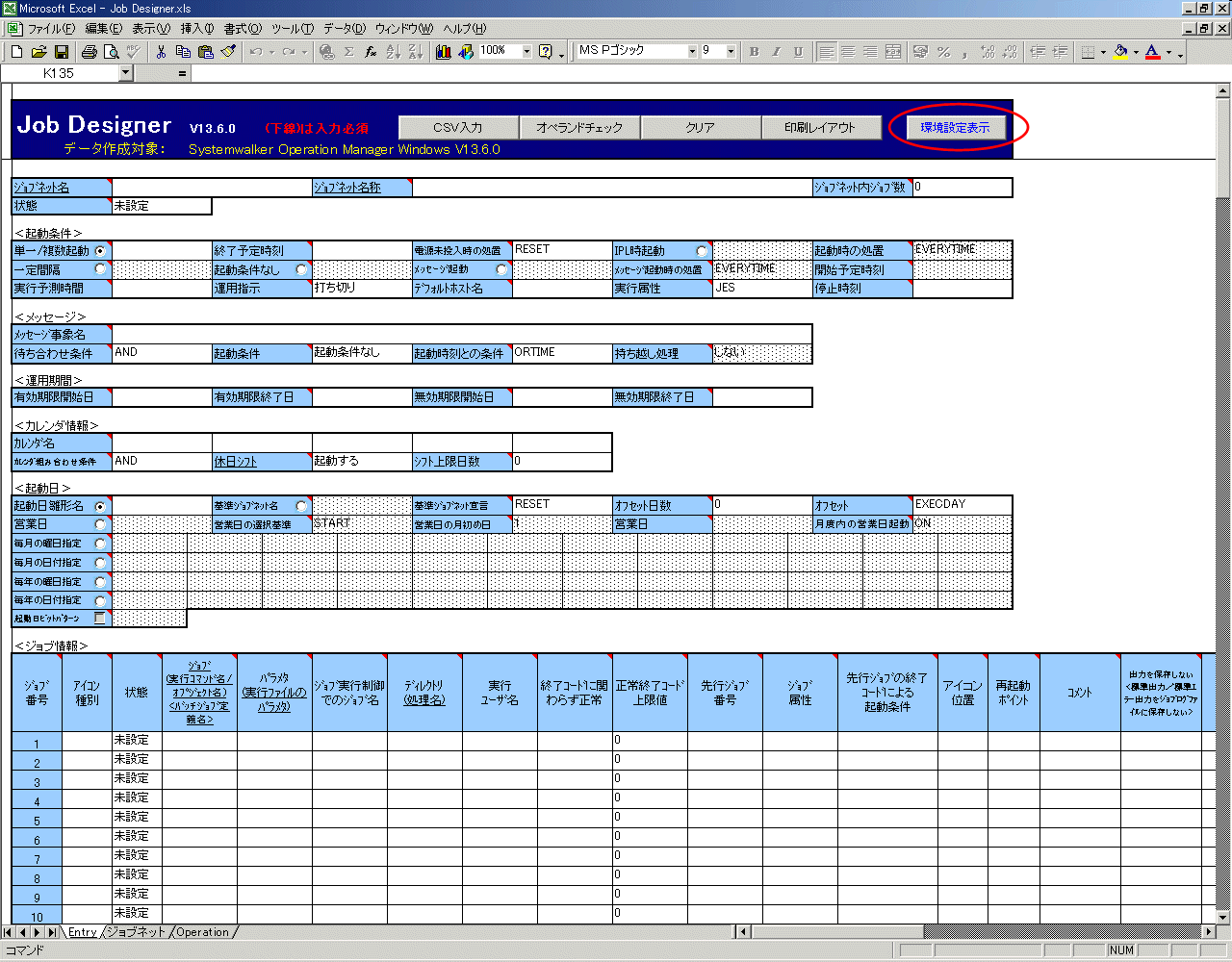The height and width of the screenshot is (962, 1232).
Task: Apply the yellow Fill Color bucket
Action: tap(1120, 52)
